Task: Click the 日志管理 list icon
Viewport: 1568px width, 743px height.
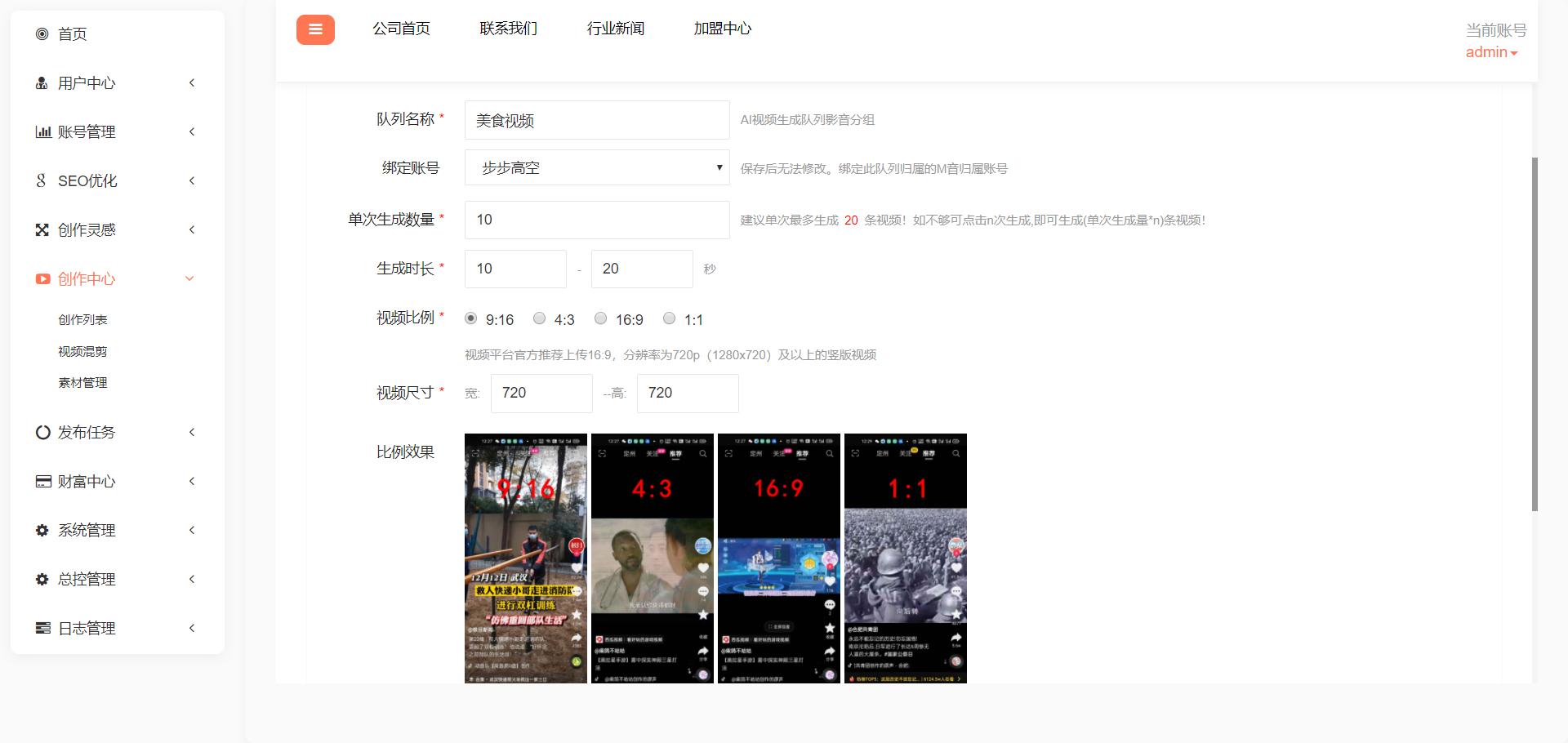Action: [43, 628]
